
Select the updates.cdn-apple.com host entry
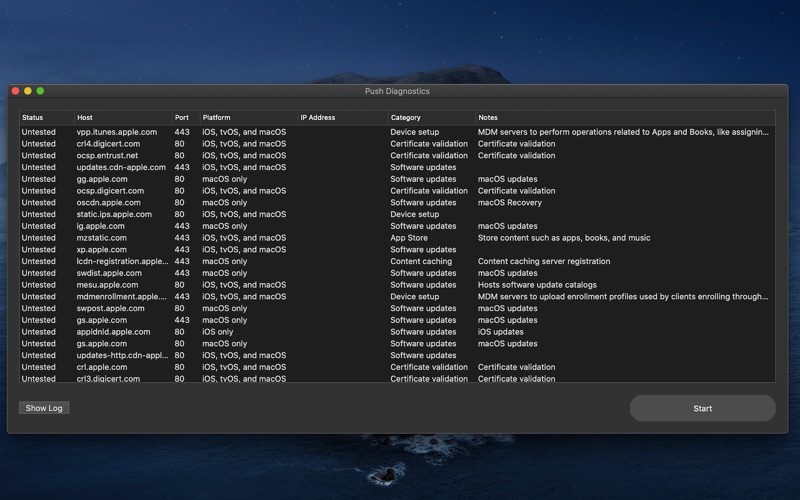click(121, 167)
